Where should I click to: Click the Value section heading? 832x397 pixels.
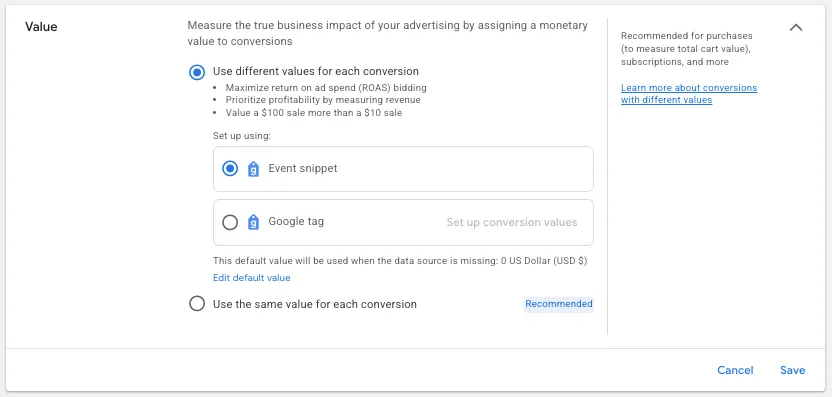click(x=41, y=27)
